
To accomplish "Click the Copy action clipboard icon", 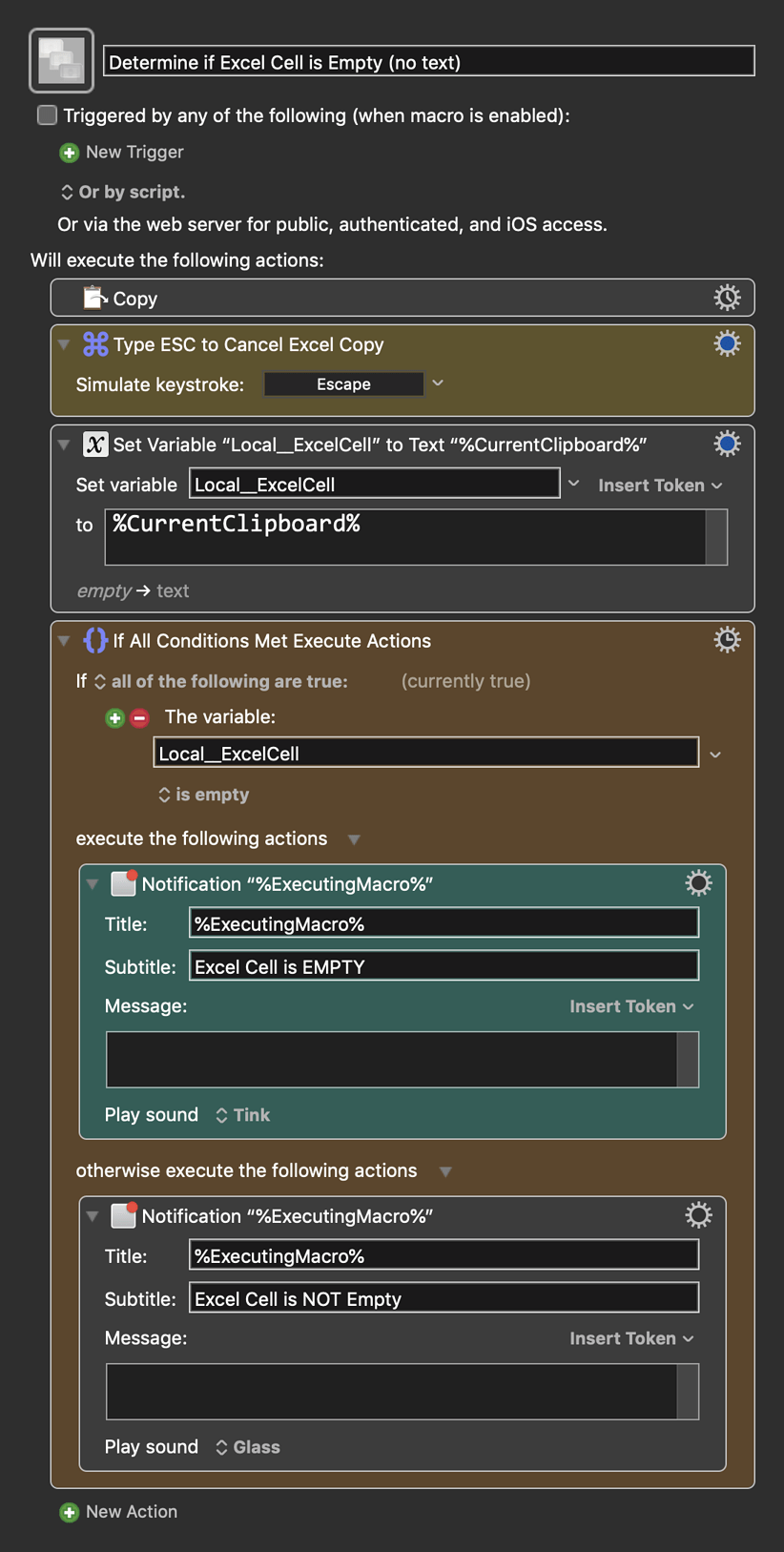I will pyautogui.click(x=93, y=298).
